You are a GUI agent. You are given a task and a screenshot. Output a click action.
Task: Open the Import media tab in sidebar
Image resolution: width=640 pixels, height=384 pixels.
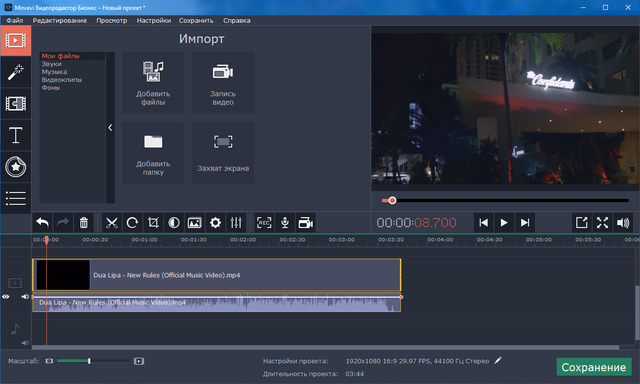coord(16,40)
